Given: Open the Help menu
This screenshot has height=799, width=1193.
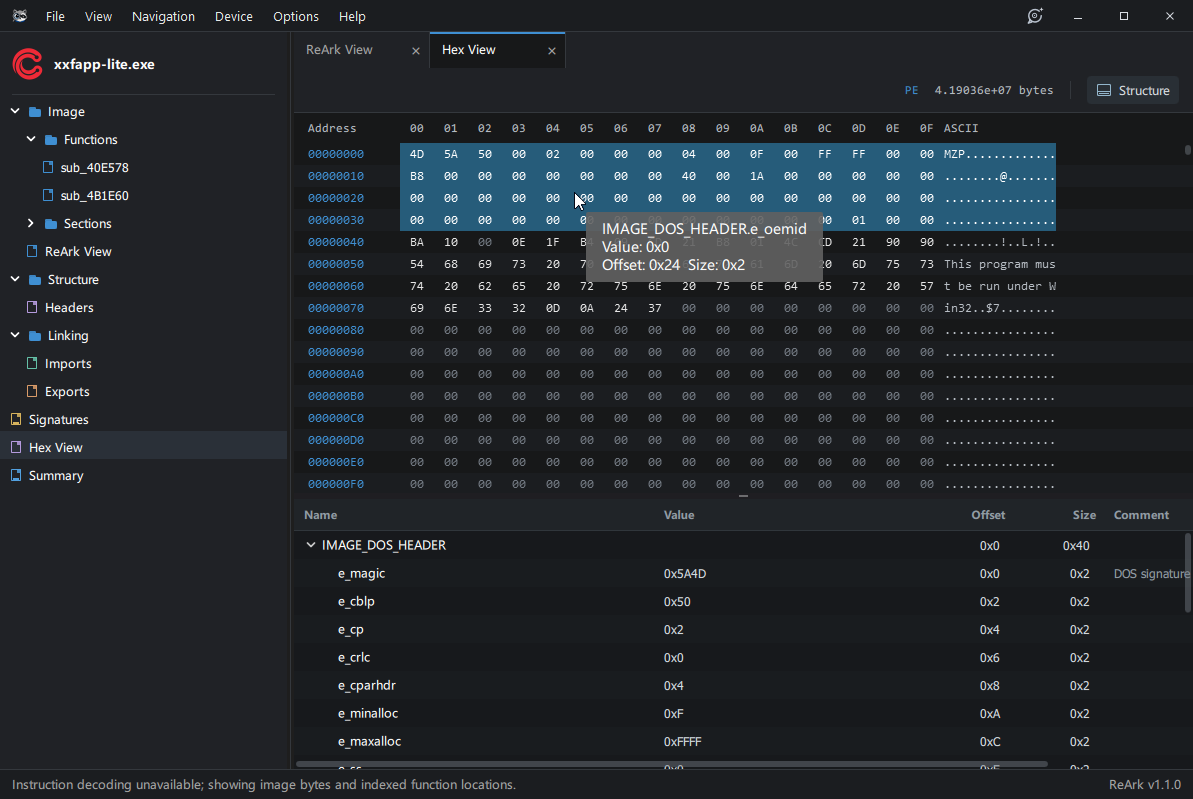Looking at the screenshot, I should coord(352,16).
